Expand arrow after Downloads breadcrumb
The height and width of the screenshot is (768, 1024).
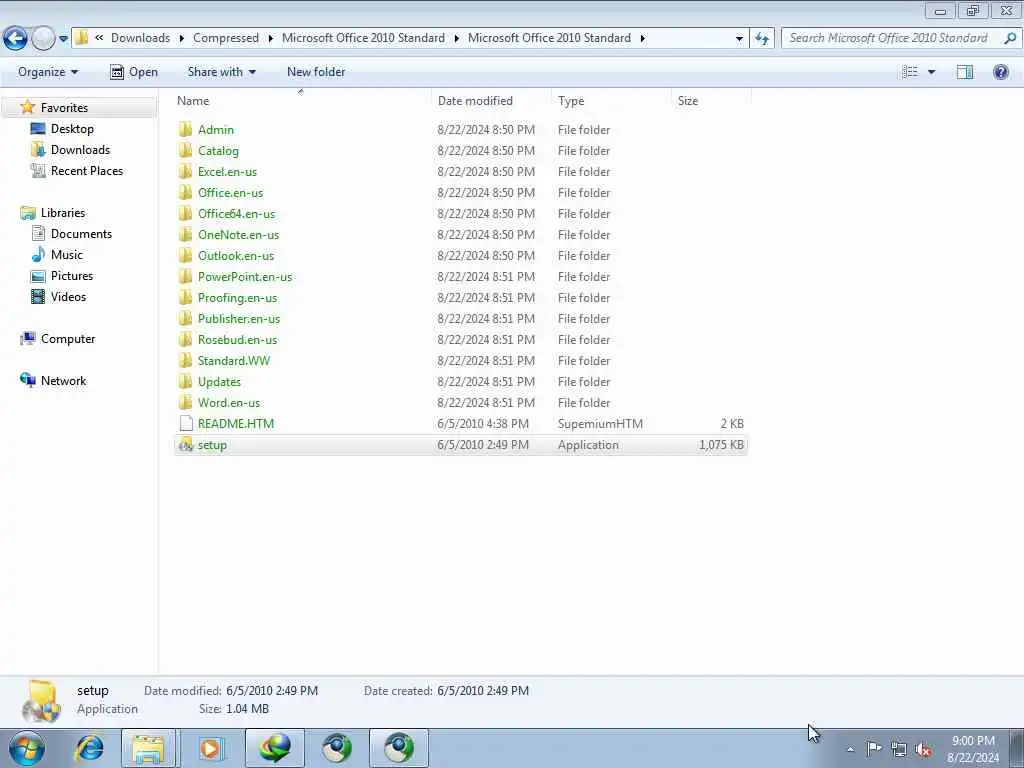coord(182,39)
